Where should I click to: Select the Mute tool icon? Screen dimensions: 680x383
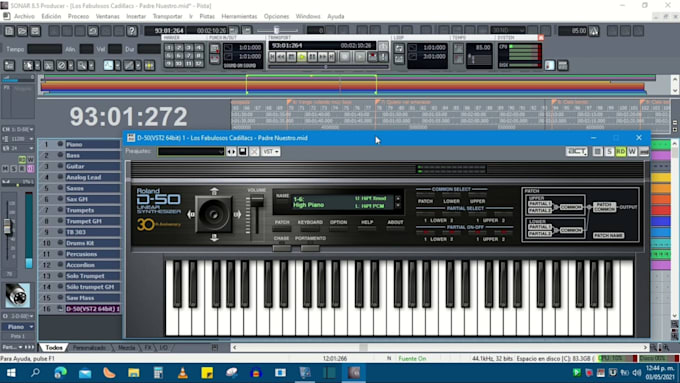62,65
